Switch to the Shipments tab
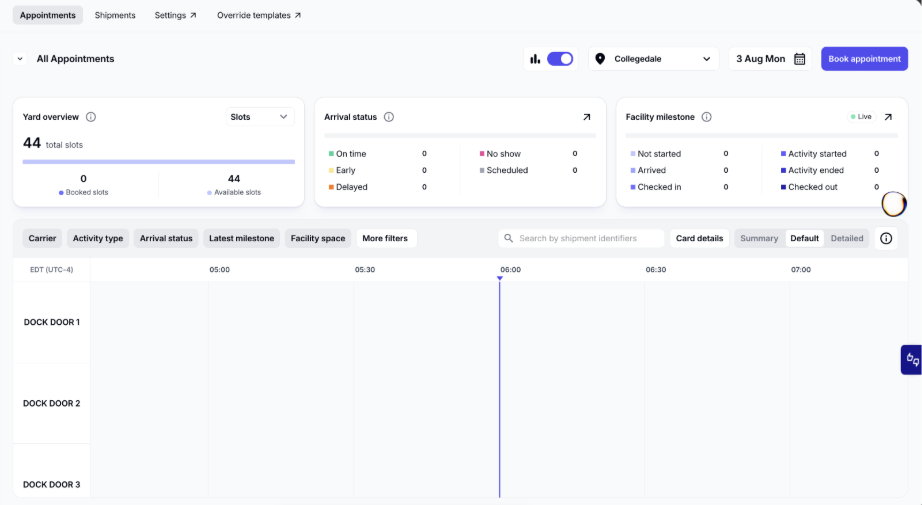The image size is (922, 505). (115, 15)
